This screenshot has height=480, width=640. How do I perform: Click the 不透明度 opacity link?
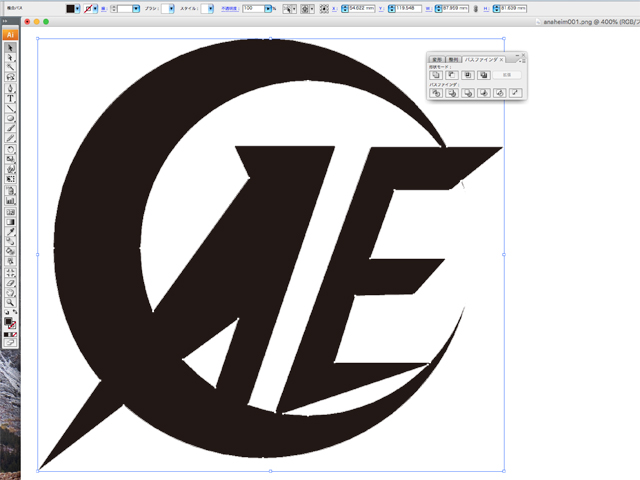tap(230, 9)
